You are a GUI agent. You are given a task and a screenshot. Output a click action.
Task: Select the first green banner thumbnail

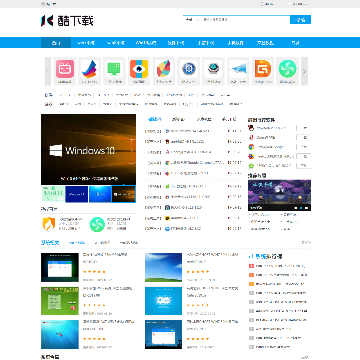(53, 194)
